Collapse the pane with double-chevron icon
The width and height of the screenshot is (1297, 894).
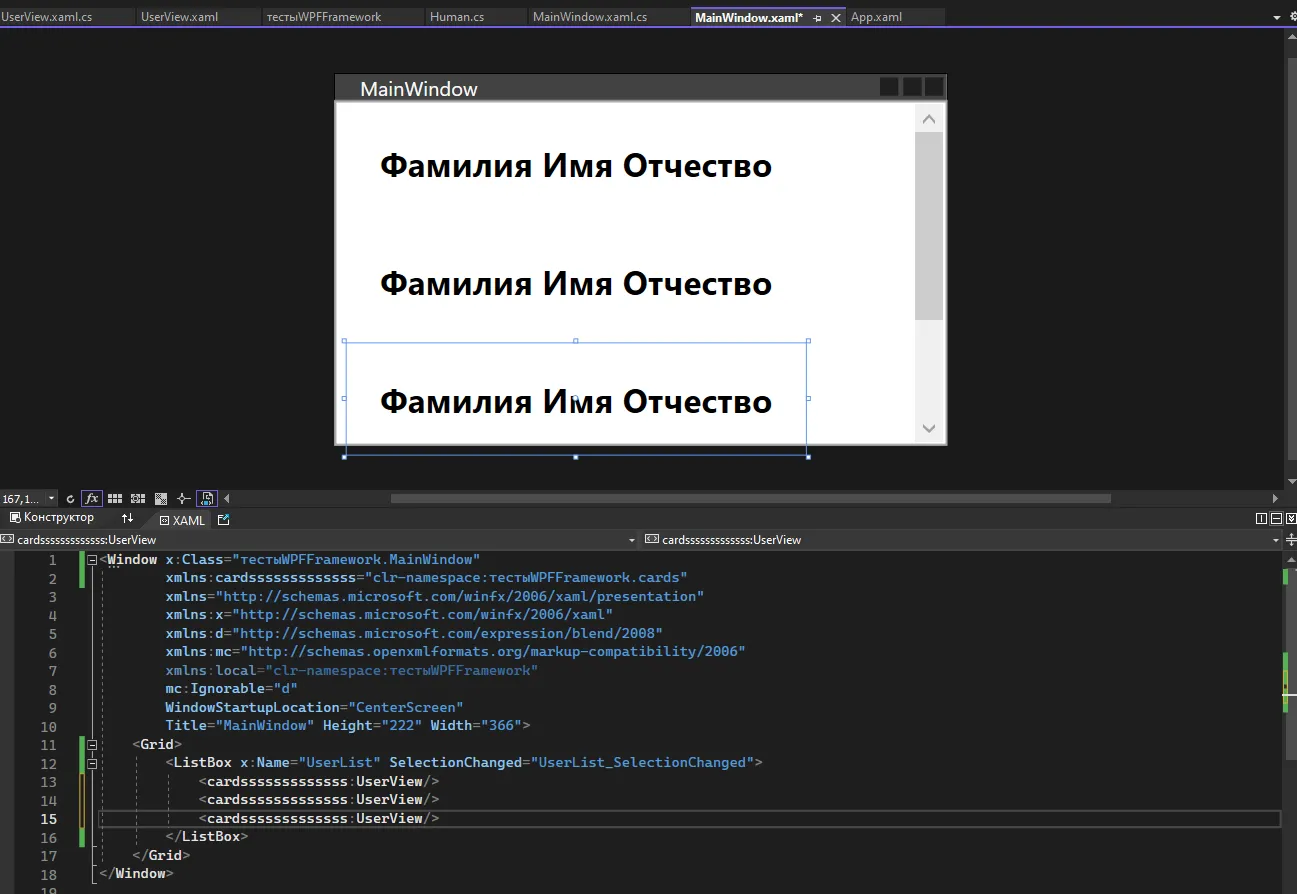pos(1291,518)
